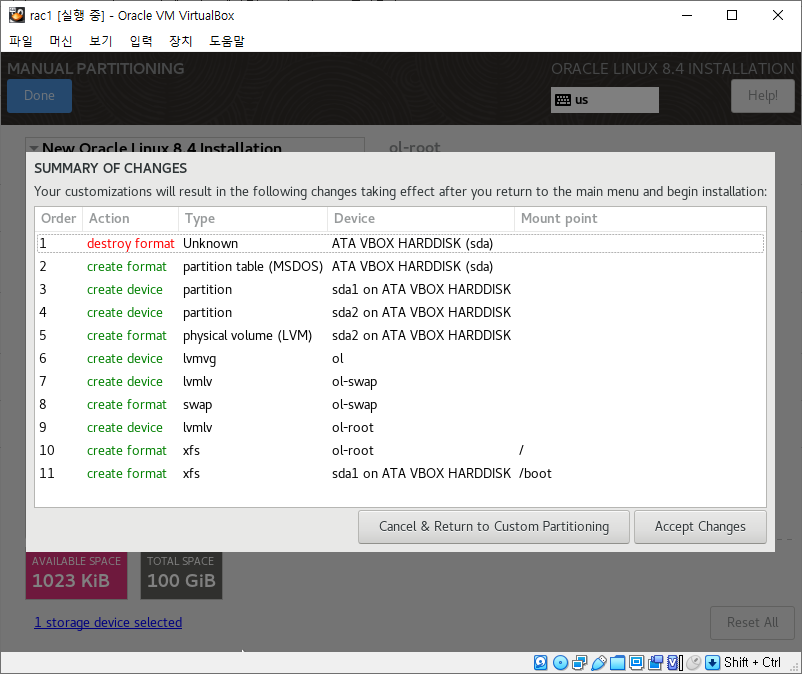Click the mouse integration status icon
Image resolution: width=802 pixels, height=674 pixels.
[x=694, y=663]
